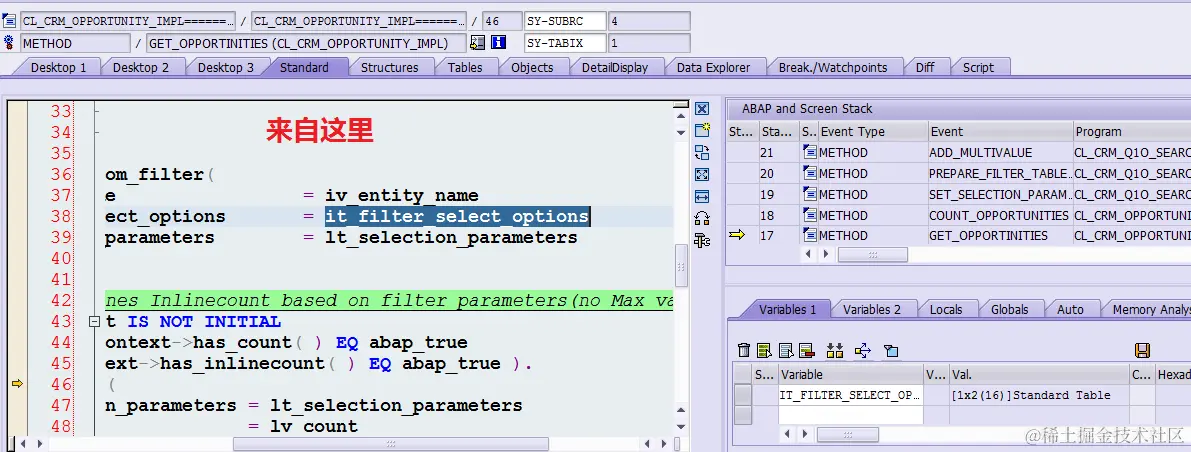Click the Event Type column header in stack
This screenshot has height=452, width=1191.
[873, 131]
